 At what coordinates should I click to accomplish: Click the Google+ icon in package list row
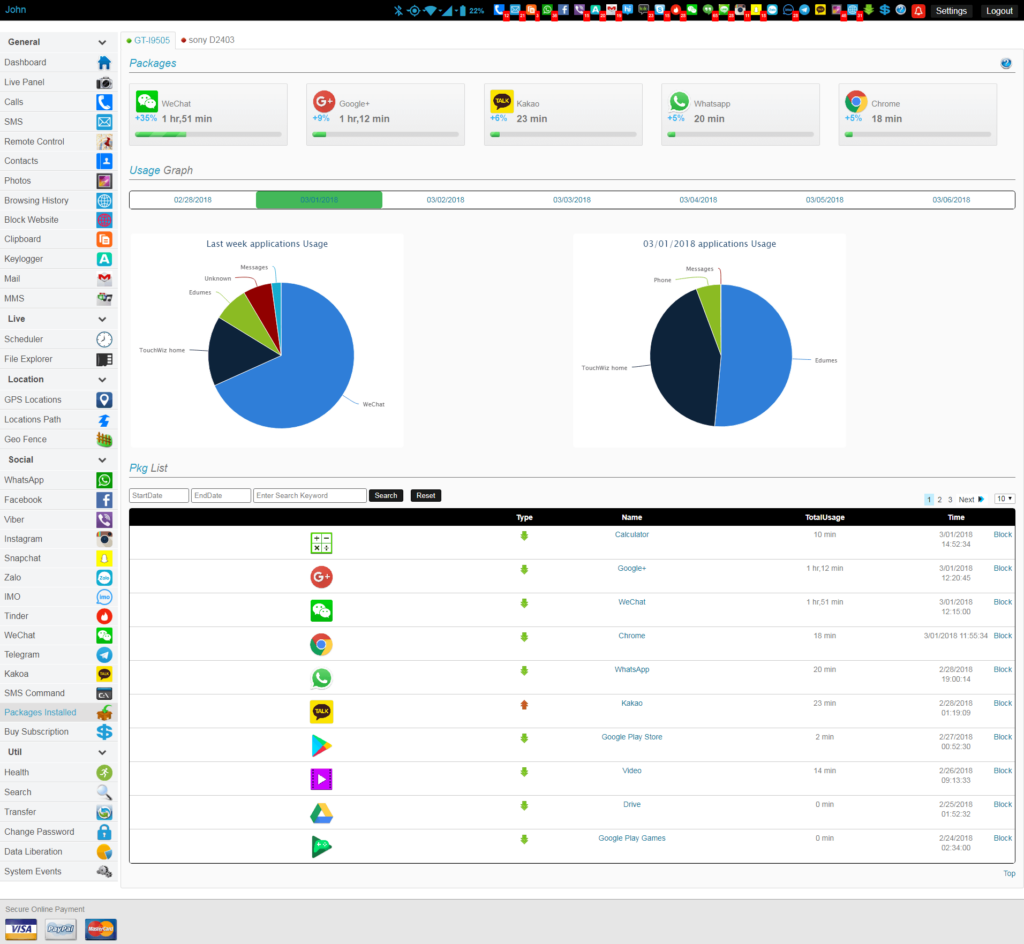[321, 576]
